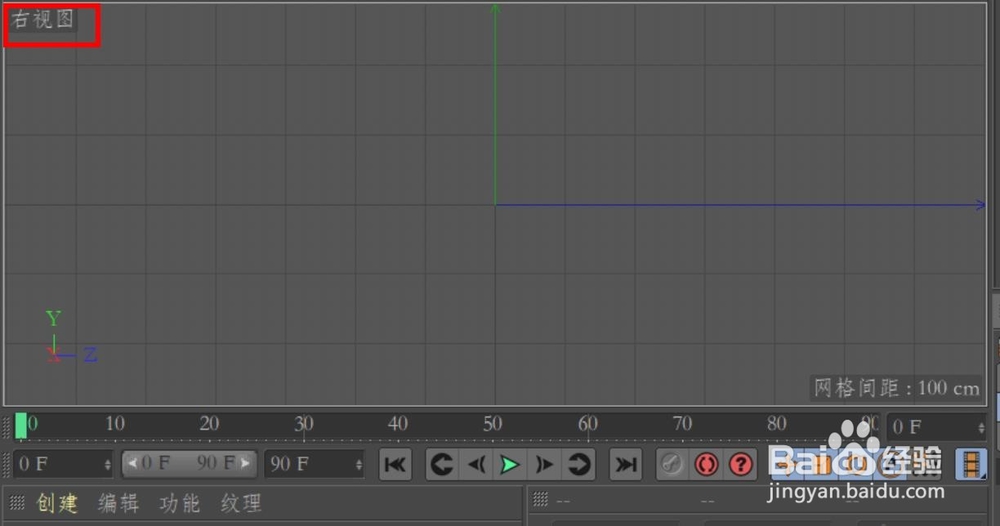This screenshot has width=1000, height=526.
Task: Click frame 50 on the timeline ruler
Action: tap(492, 423)
